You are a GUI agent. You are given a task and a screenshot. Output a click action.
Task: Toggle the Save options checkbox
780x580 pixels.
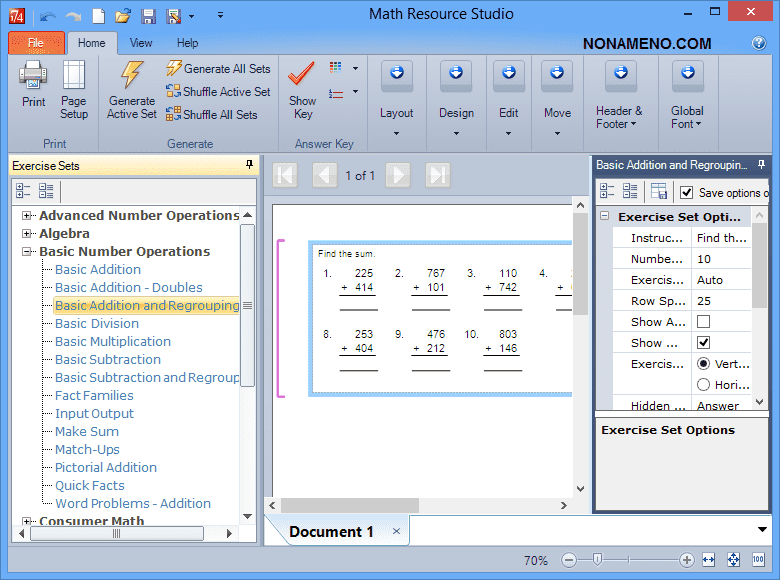(x=686, y=192)
